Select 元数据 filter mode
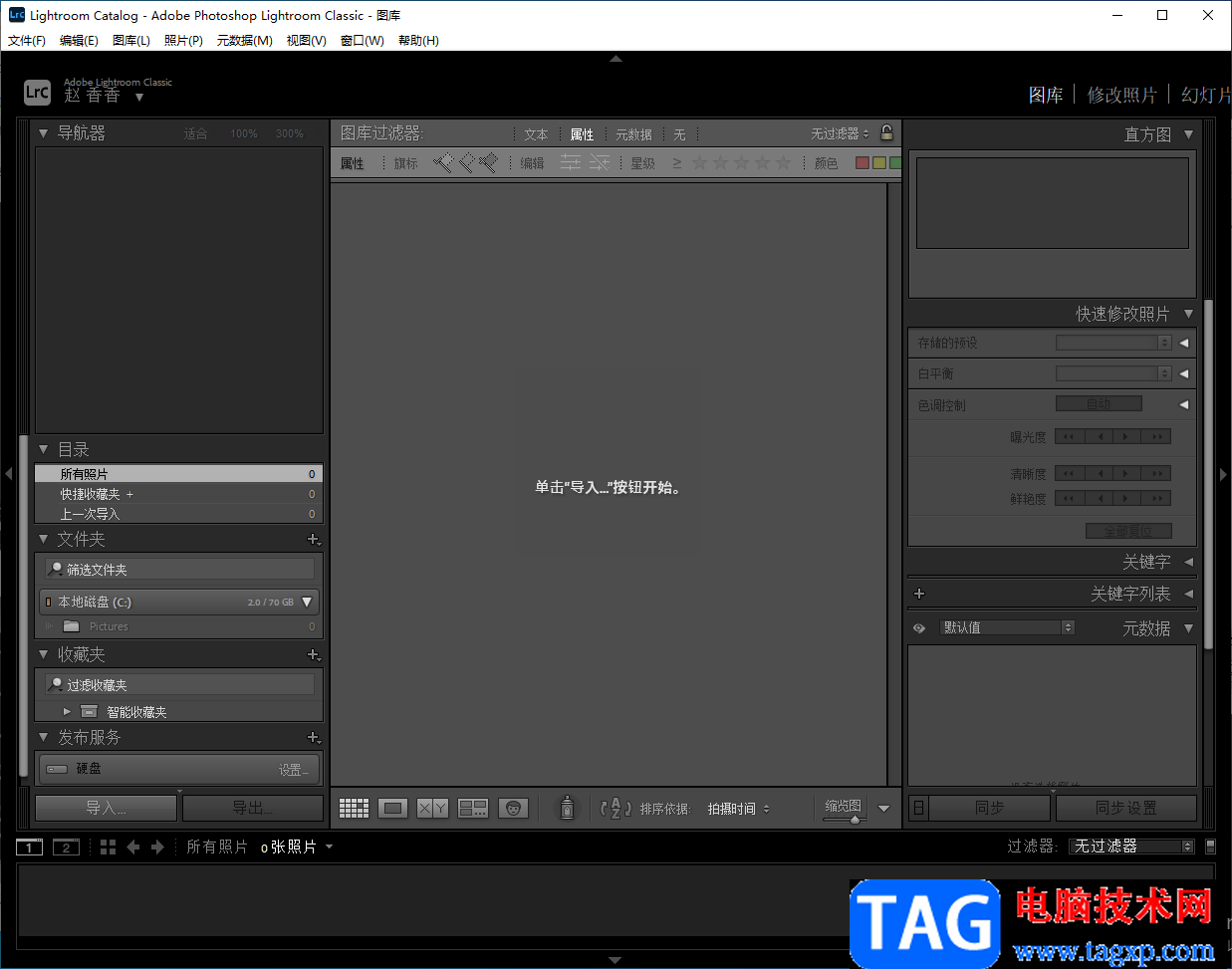 point(633,134)
